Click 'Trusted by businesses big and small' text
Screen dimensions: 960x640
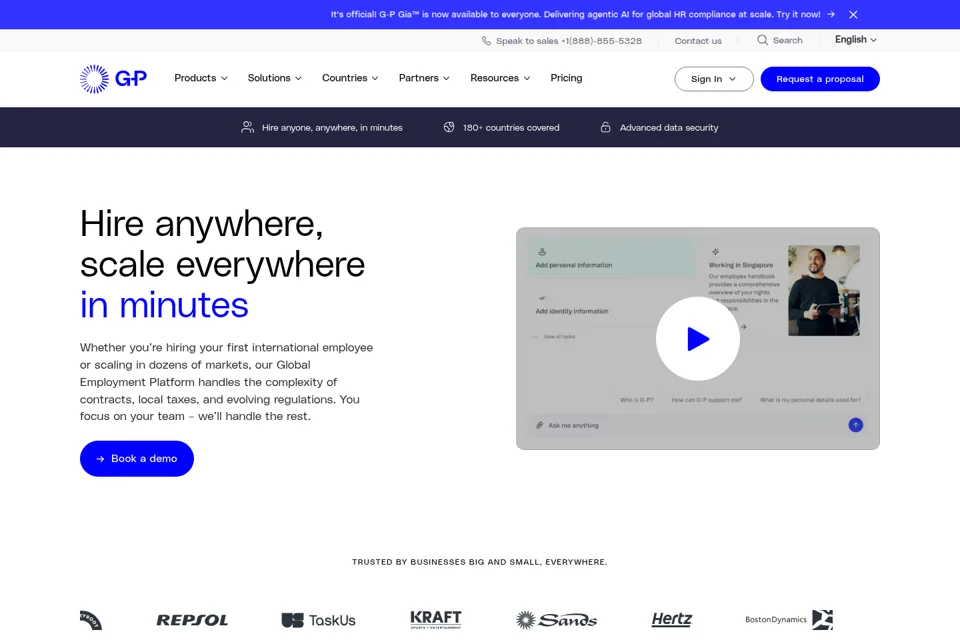pos(479,562)
